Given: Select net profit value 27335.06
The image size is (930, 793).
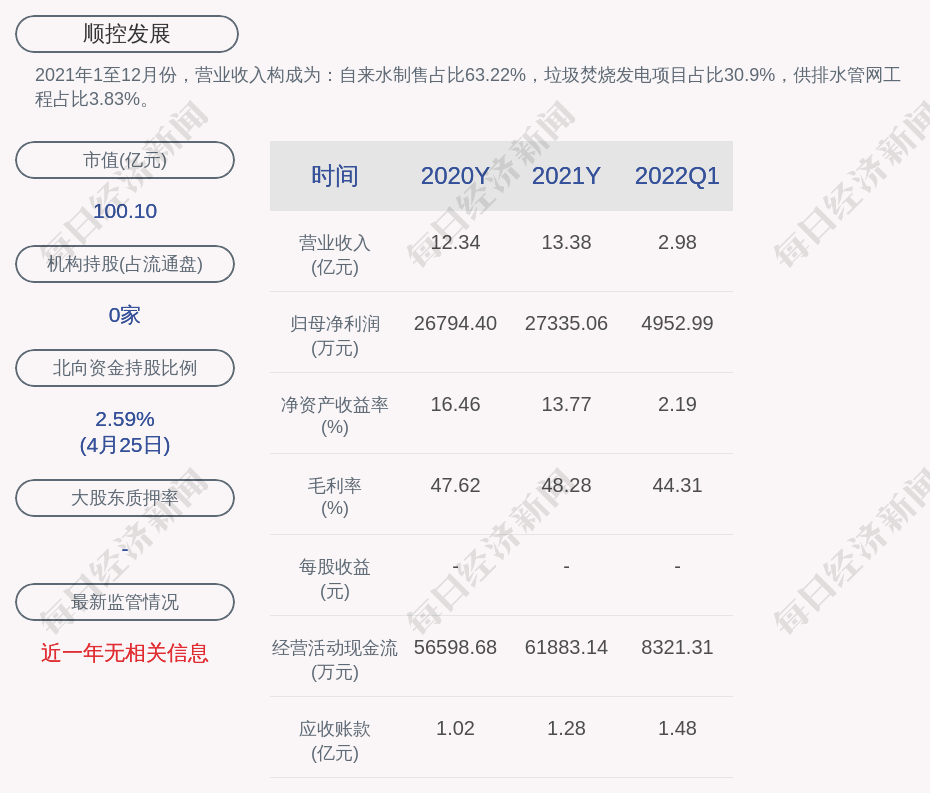Looking at the screenshot, I should [566, 323].
